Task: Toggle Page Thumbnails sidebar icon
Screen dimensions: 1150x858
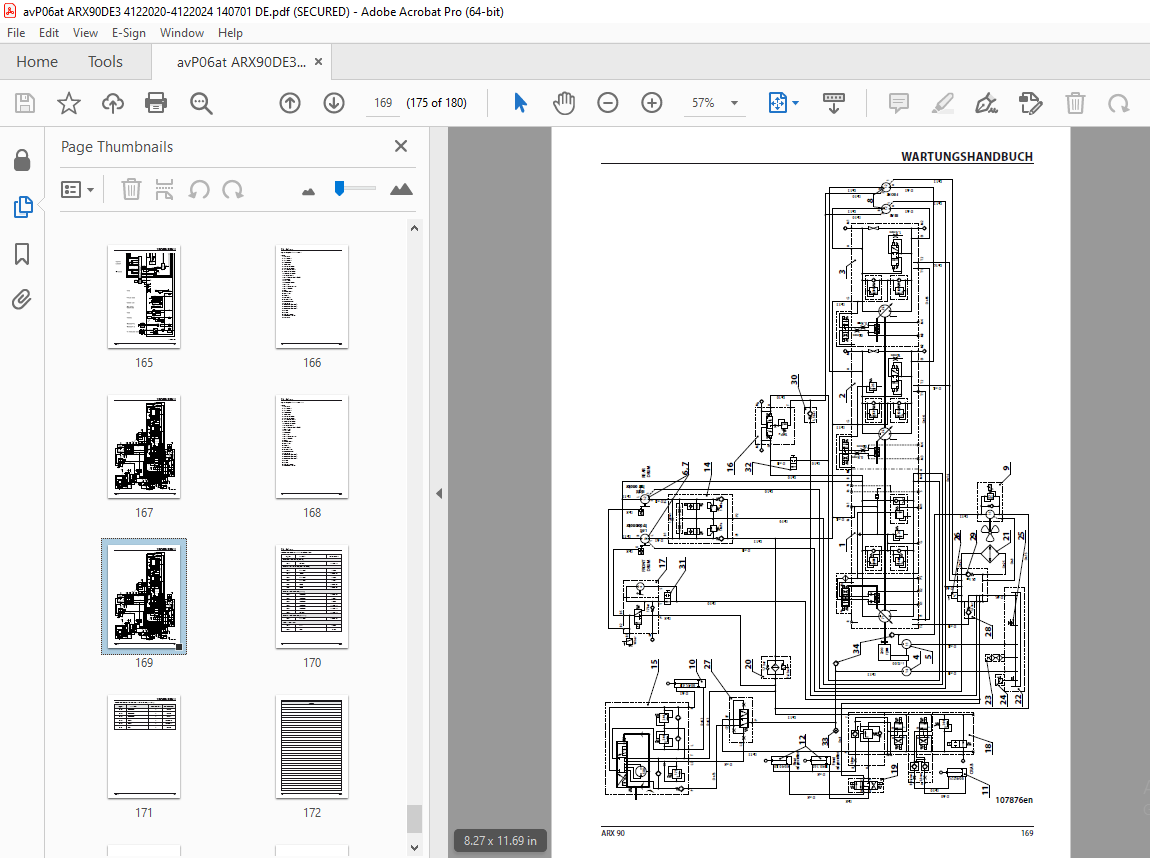Action: (23, 207)
